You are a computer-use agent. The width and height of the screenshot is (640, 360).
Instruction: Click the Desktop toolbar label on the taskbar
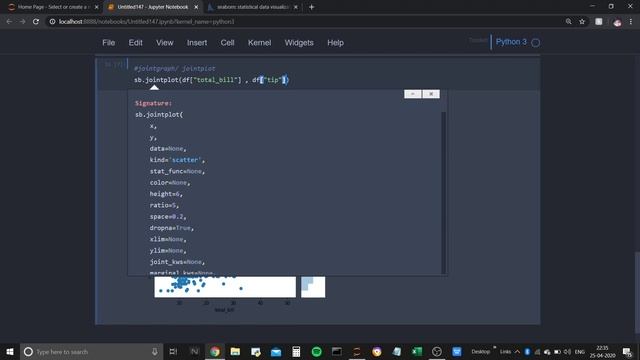480,351
